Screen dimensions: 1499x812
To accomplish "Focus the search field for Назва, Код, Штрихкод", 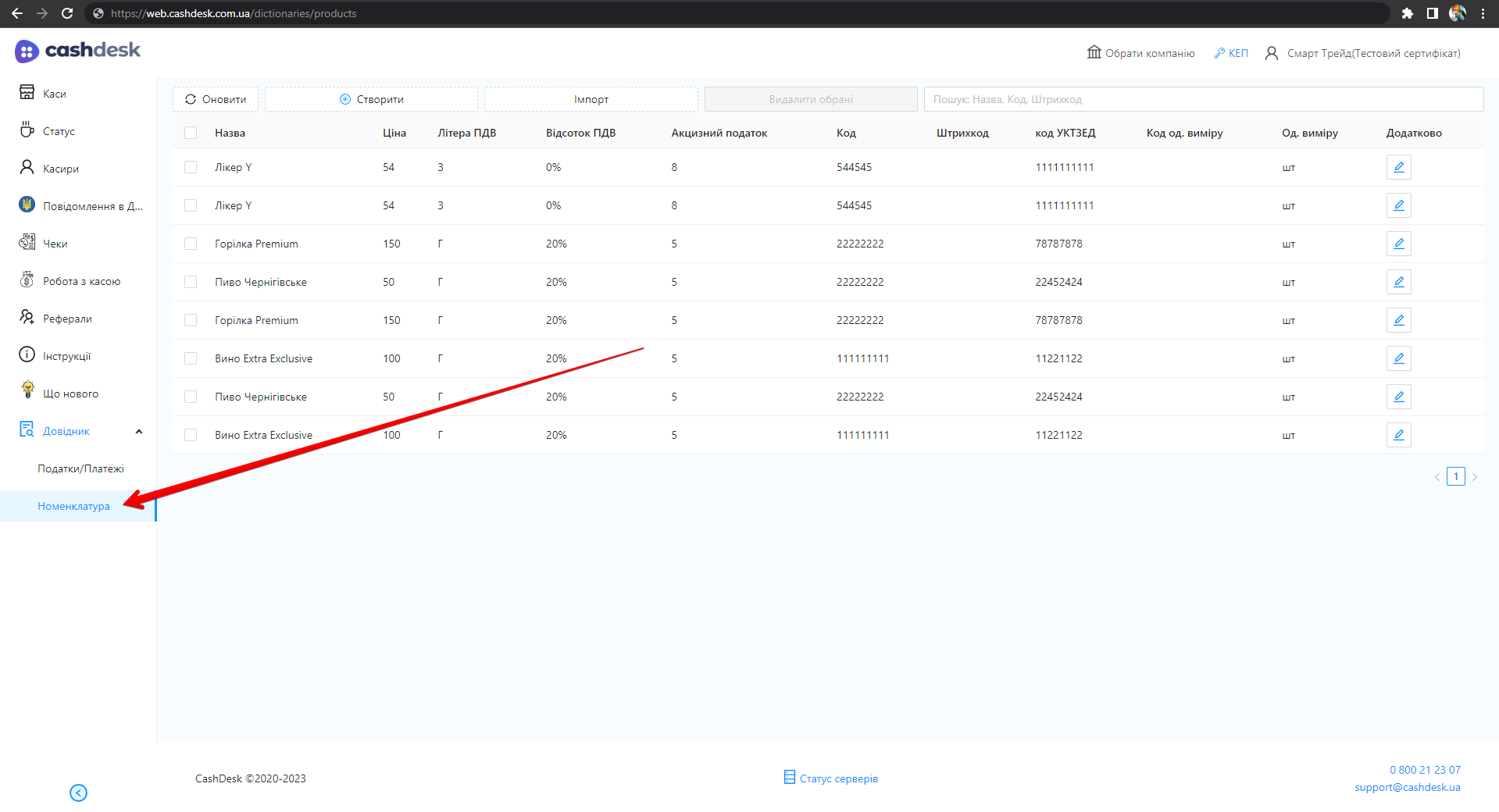I will click(1203, 99).
